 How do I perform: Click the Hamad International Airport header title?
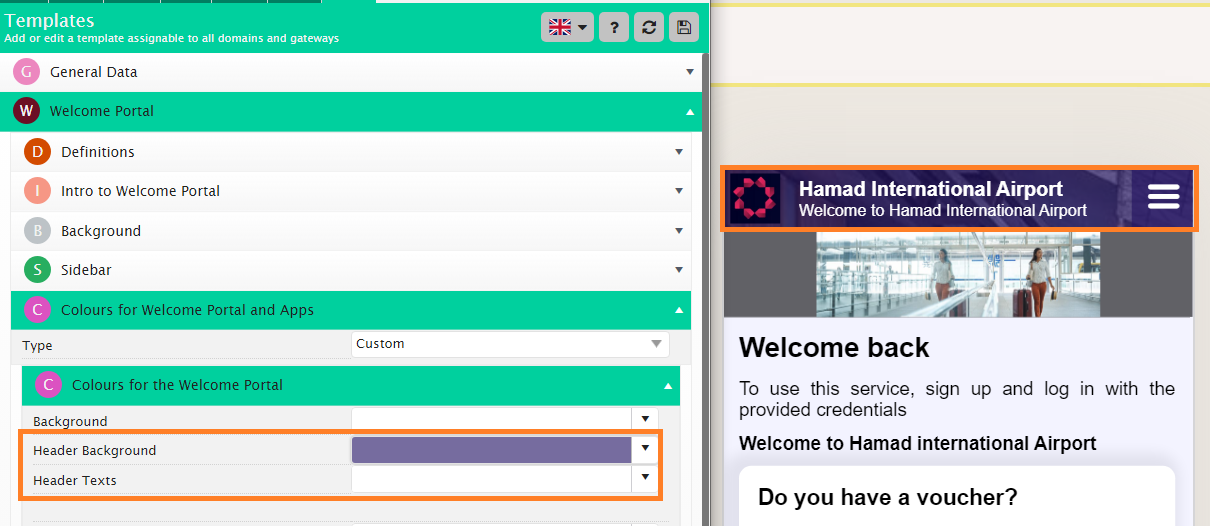click(931, 189)
